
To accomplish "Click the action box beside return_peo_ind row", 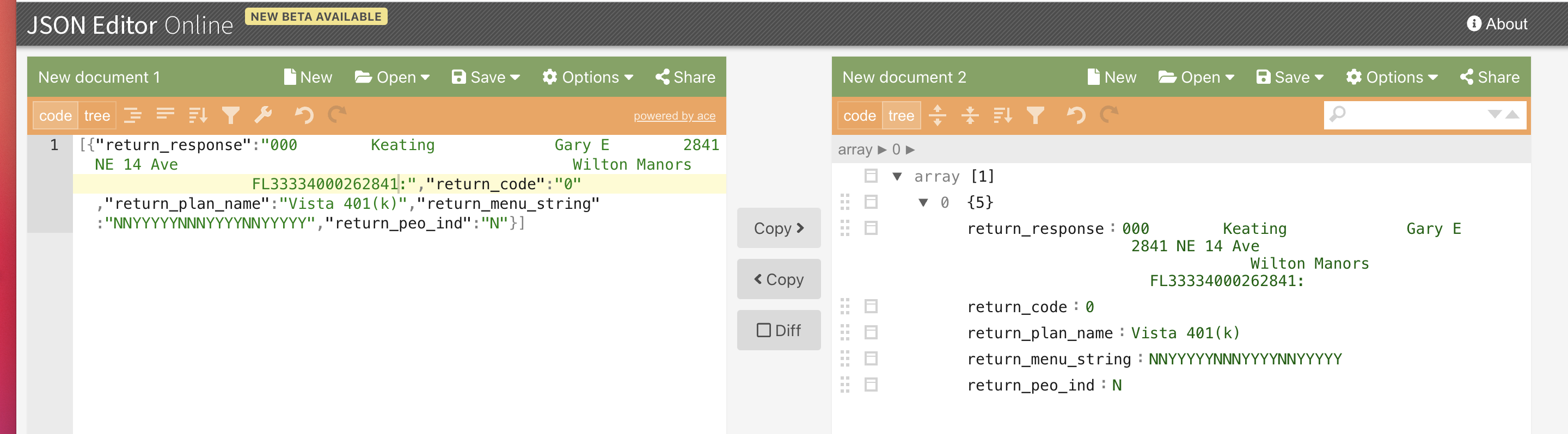I will 871,385.
